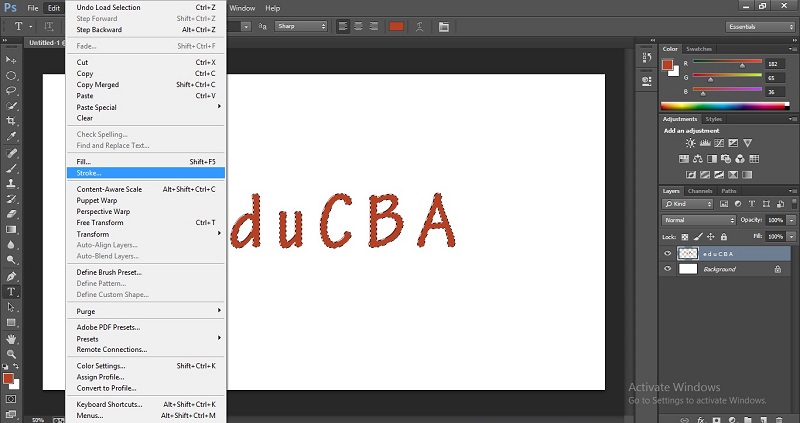Choose Fill... from the Edit menu
The image size is (800, 423).
point(146,162)
